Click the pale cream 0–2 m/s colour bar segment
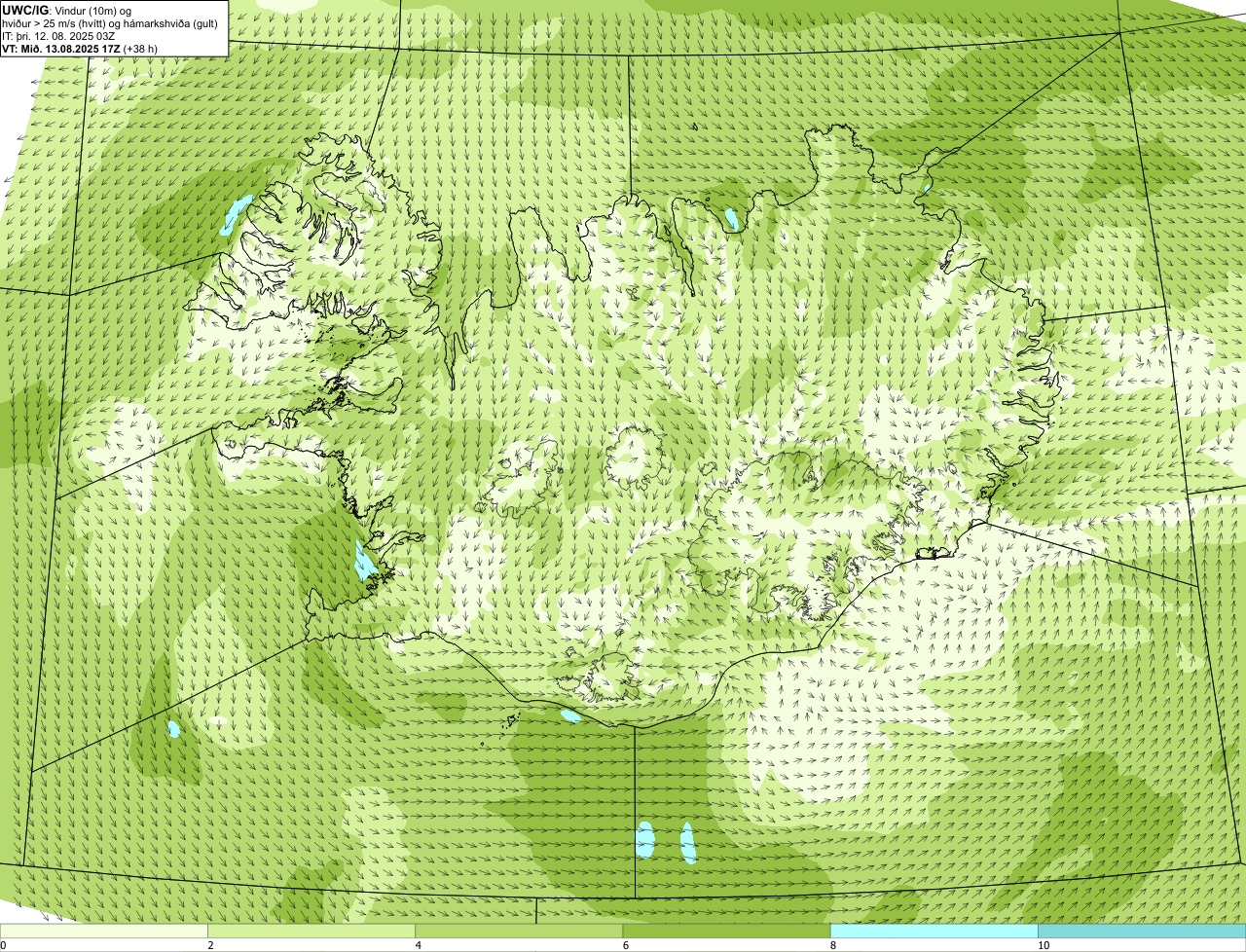This screenshot has width=1246, height=952. [x=104, y=932]
